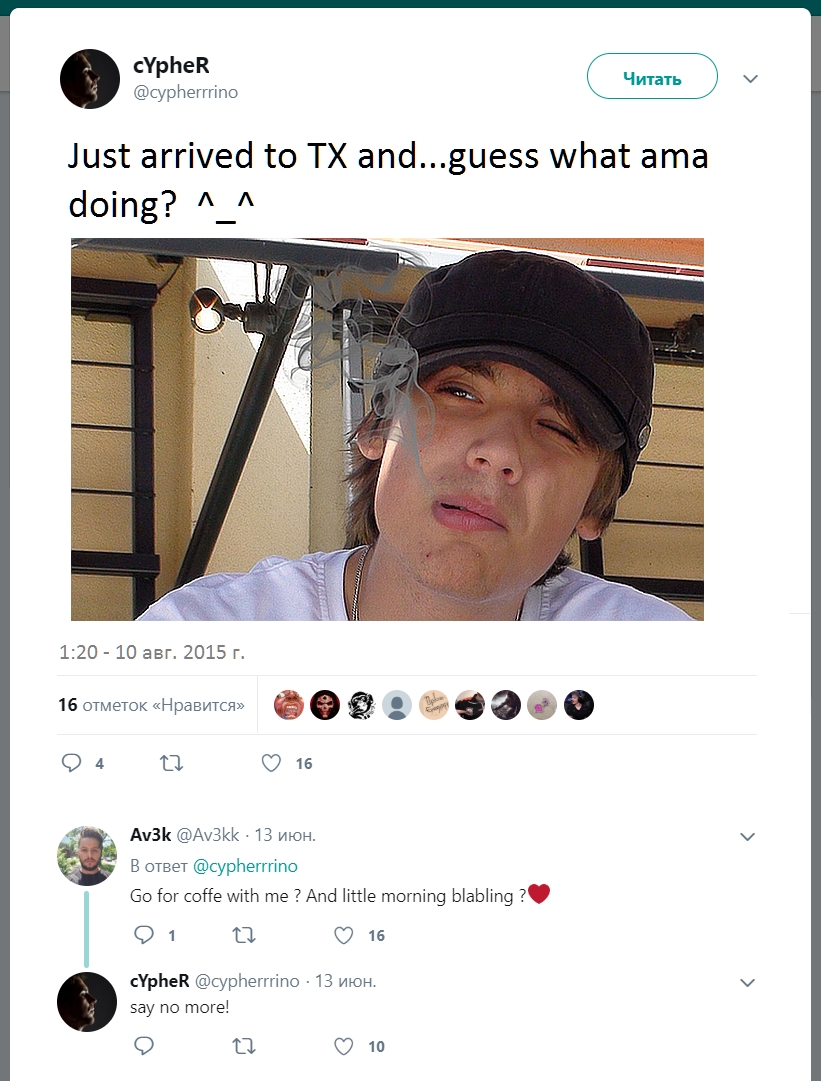Like the "say no more!" reply
821x1081 pixels.
[344, 1046]
